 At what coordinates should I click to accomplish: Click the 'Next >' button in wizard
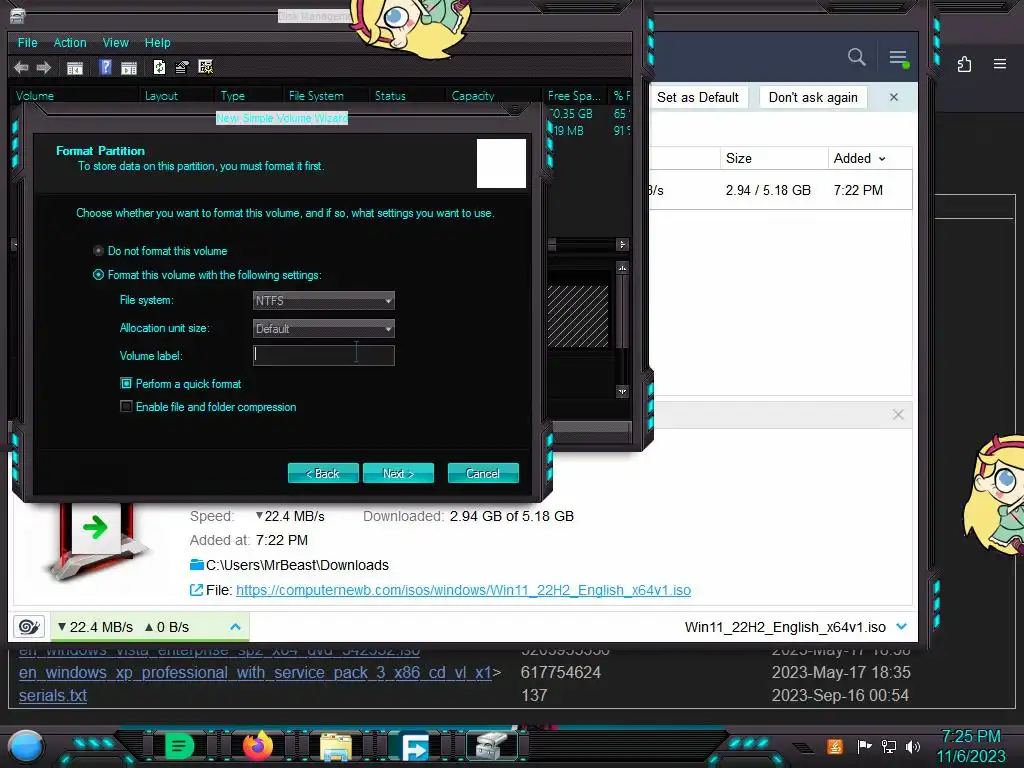[398, 473]
